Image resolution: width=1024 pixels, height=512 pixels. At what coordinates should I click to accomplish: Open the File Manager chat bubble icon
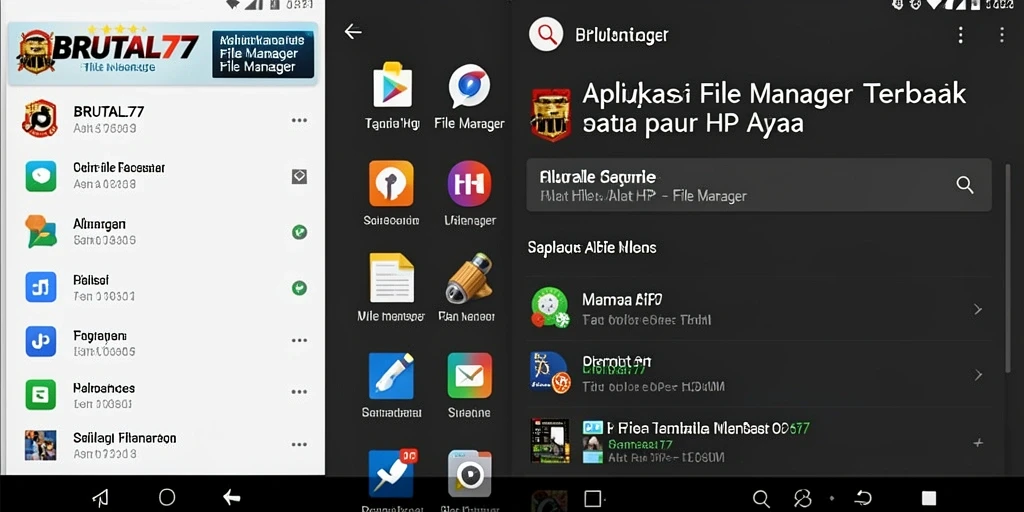pyautogui.click(x=469, y=86)
